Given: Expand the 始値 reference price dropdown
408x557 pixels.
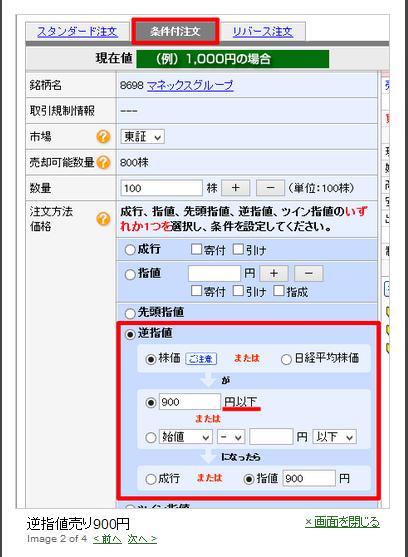Looking at the screenshot, I should tap(186, 437).
